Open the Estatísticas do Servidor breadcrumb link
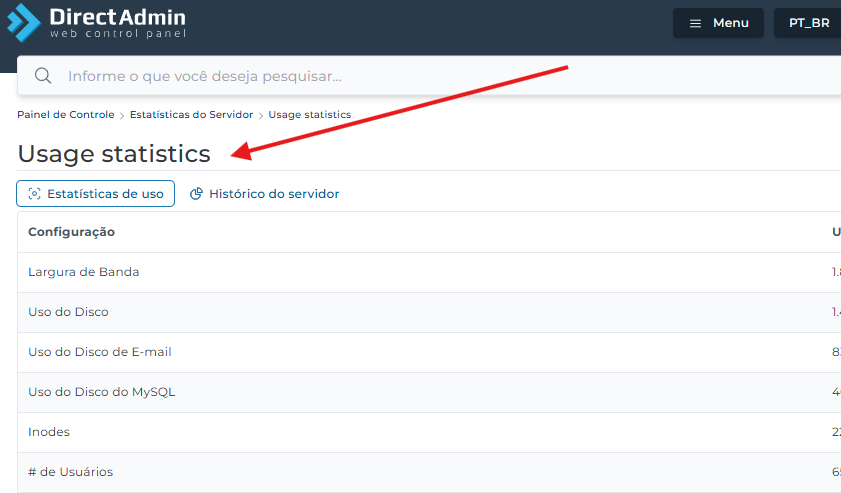This screenshot has width=841, height=493. point(191,115)
